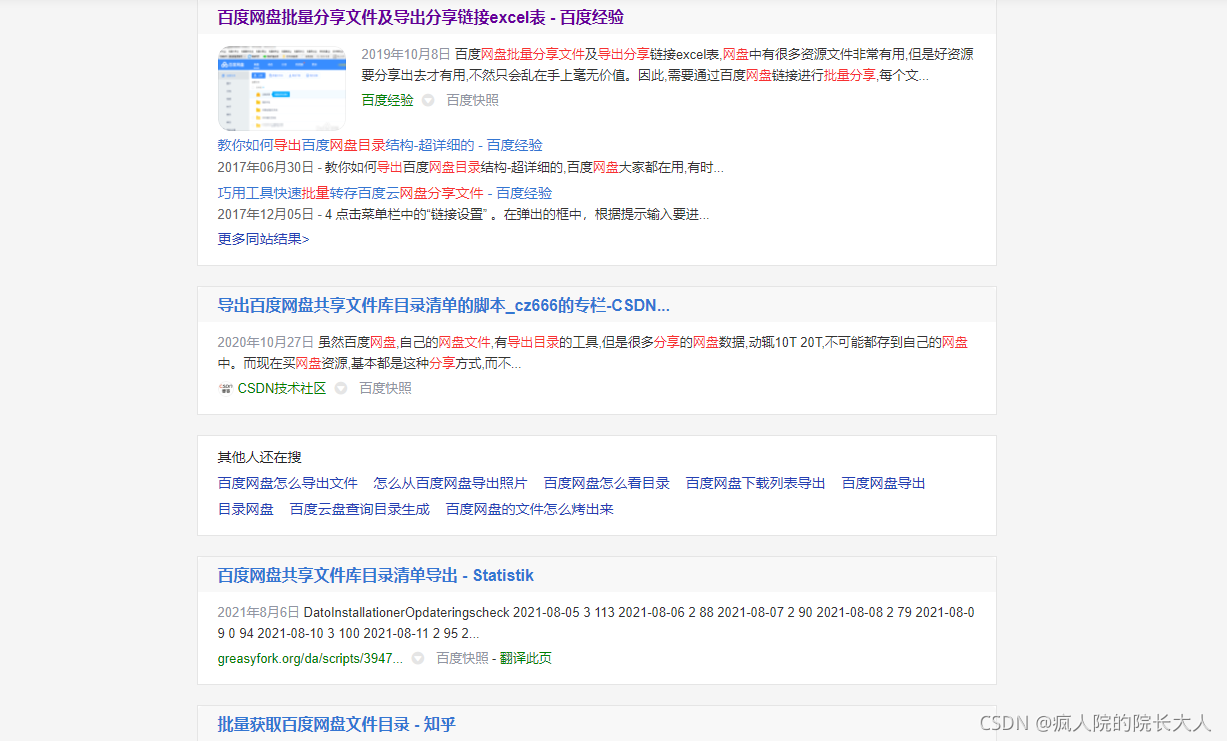Open result 导出百度网盘共享文件库目录清单的脚本_cz666的专栏
The width and height of the screenshot is (1227, 741).
point(444,305)
